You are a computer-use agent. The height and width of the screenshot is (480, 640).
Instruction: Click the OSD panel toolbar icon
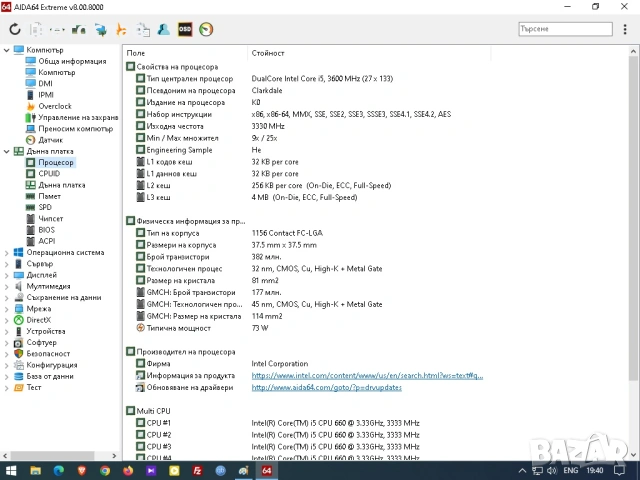[x=185, y=29]
